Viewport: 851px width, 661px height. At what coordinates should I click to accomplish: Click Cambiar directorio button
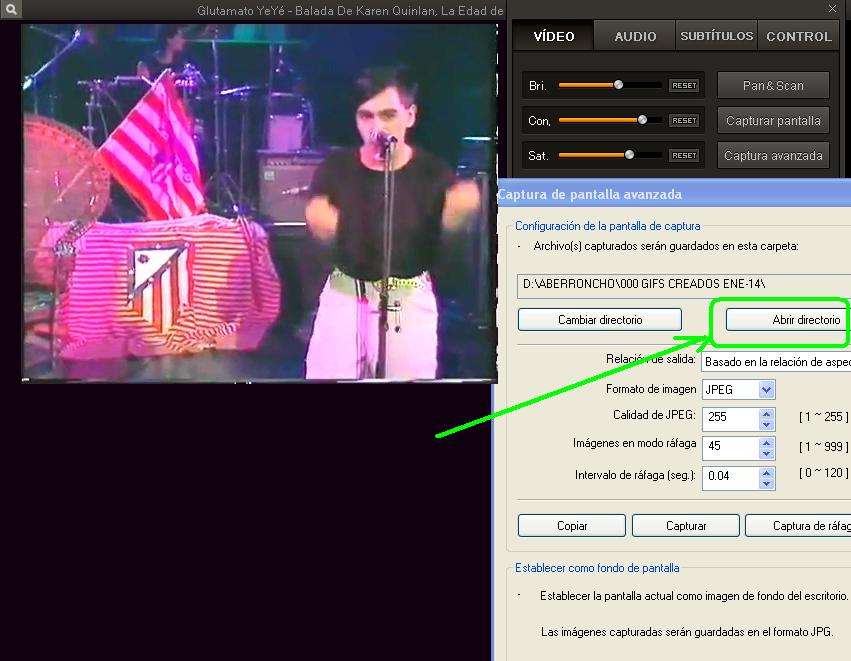[600, 320]
